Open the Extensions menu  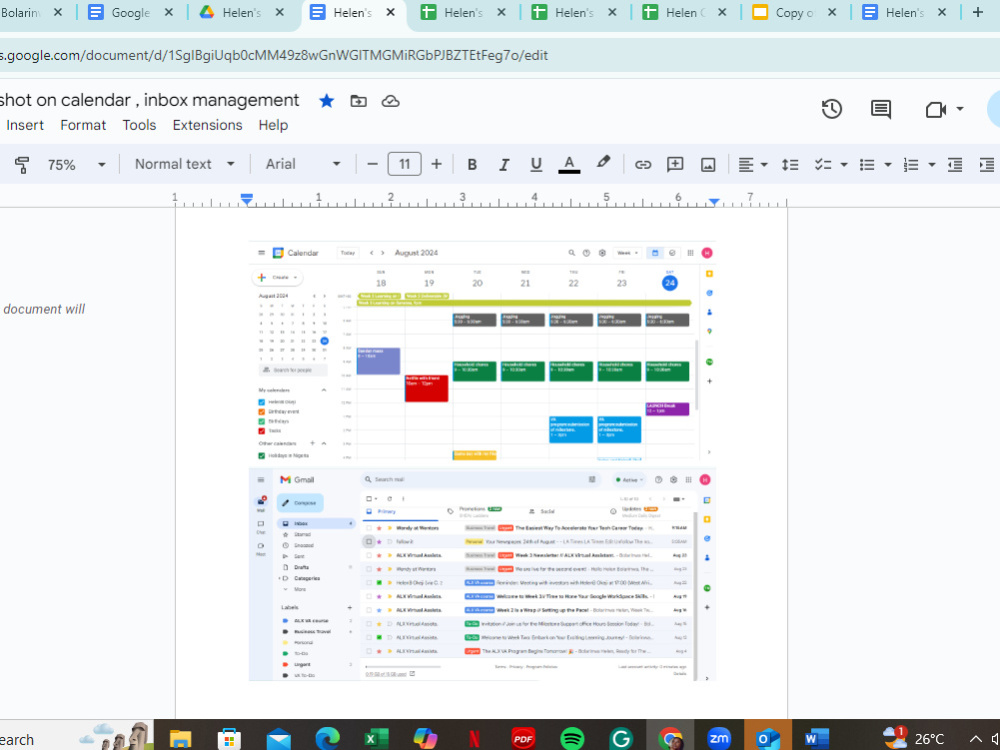207,125
